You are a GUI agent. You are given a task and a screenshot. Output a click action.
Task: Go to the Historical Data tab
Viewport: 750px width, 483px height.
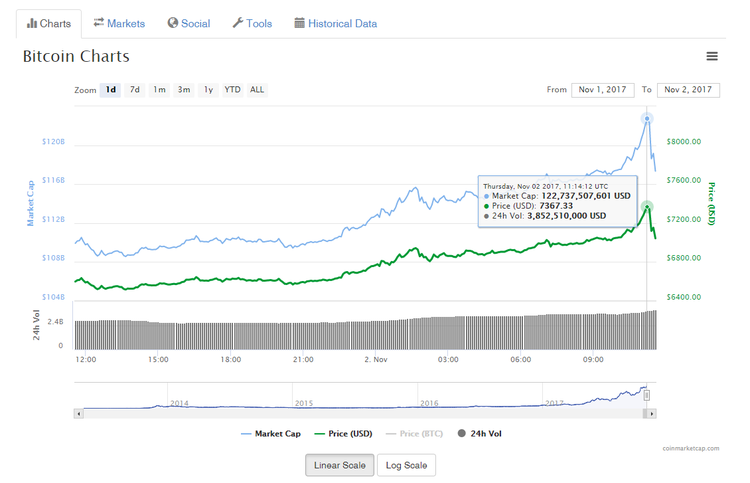[x=335, y=23]
